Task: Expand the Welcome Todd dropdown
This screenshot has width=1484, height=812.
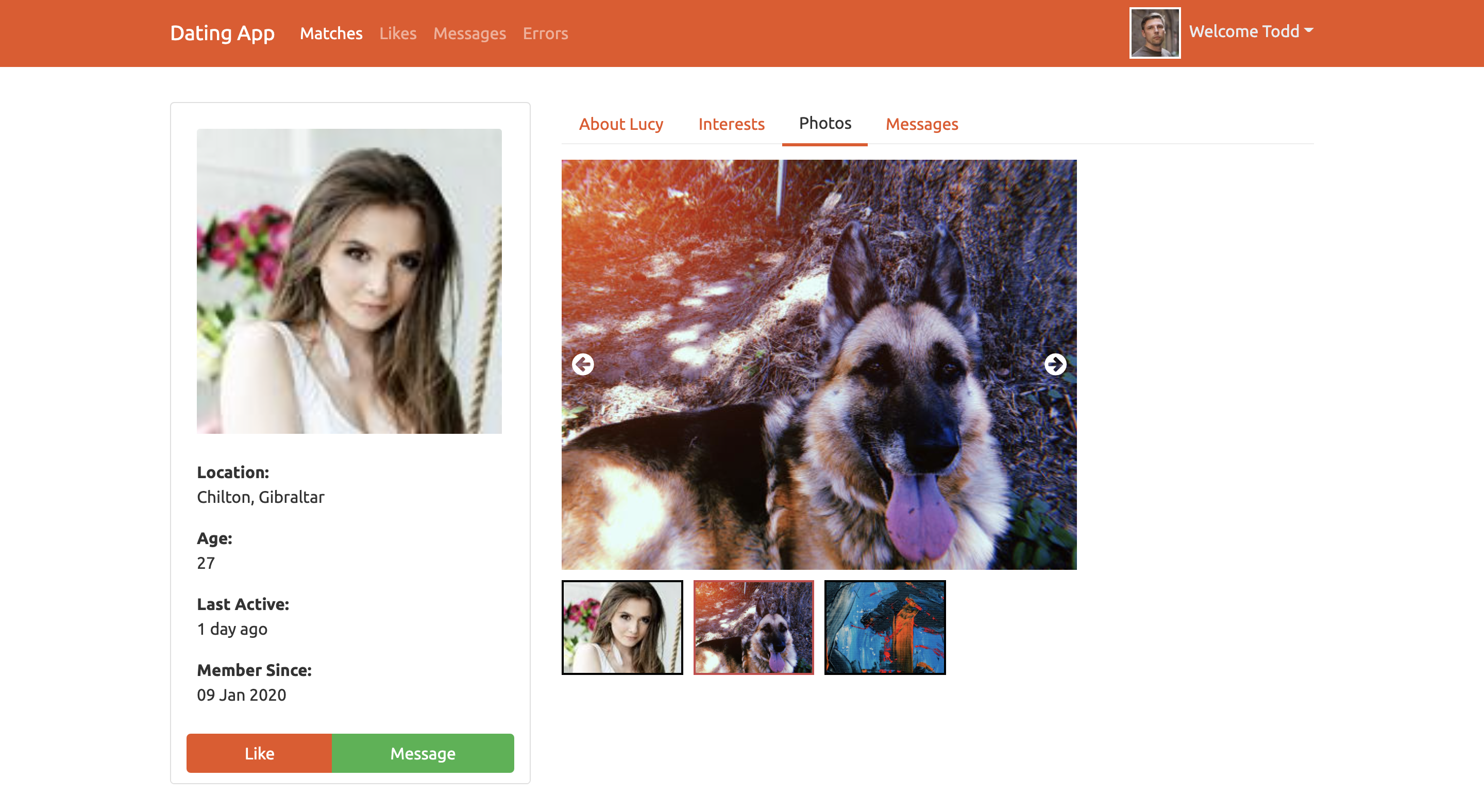Action: 1251,31
